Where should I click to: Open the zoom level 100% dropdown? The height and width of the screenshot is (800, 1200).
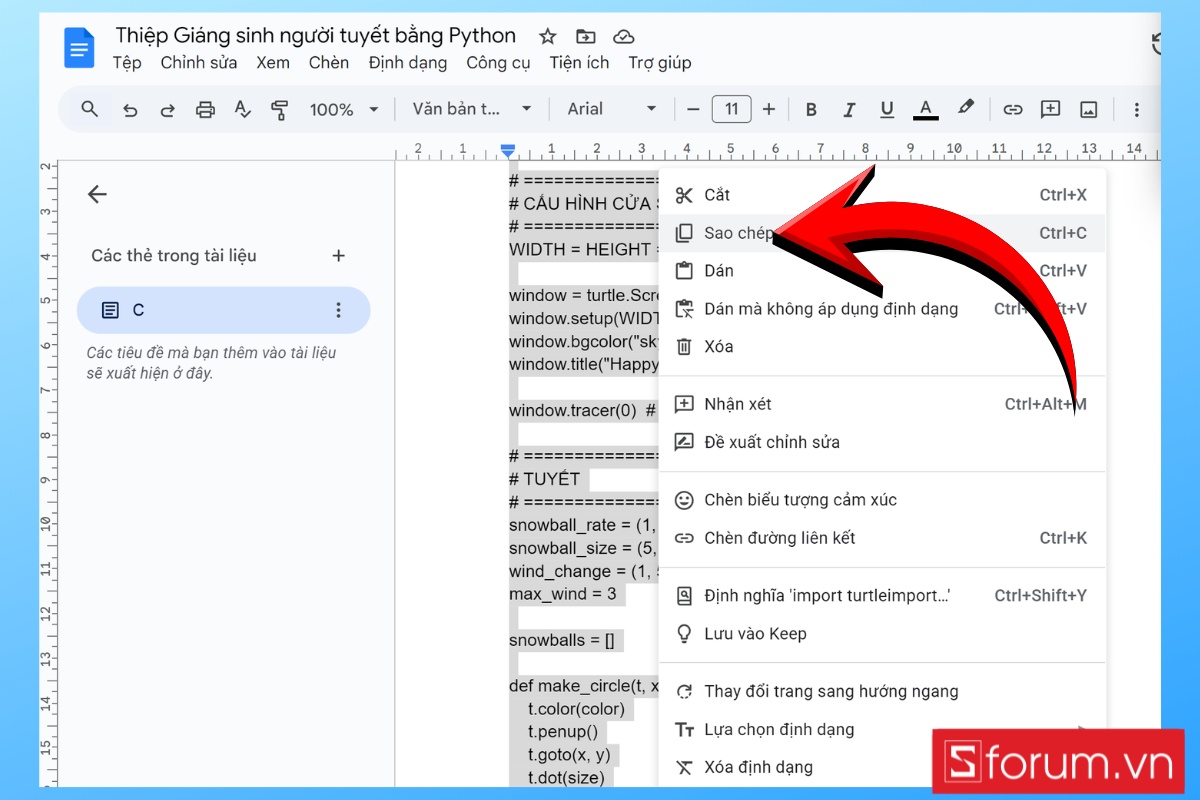343,109
